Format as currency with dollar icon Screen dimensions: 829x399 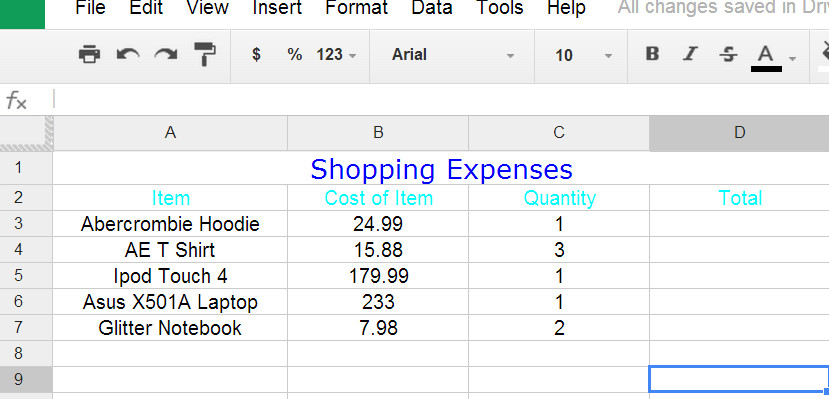click(256, 54)
